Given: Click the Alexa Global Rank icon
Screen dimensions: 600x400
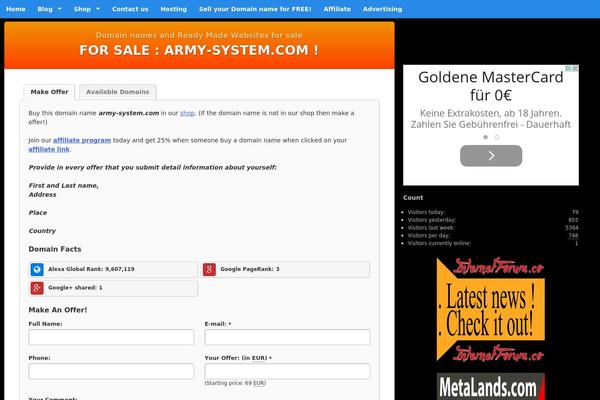Looking at the screenshot, I should 37,269.
